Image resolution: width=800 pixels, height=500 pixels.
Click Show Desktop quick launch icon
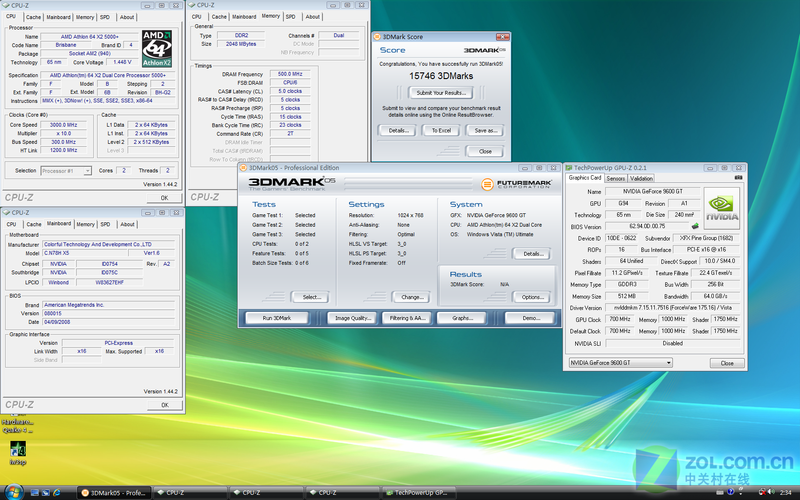[35, 492]
